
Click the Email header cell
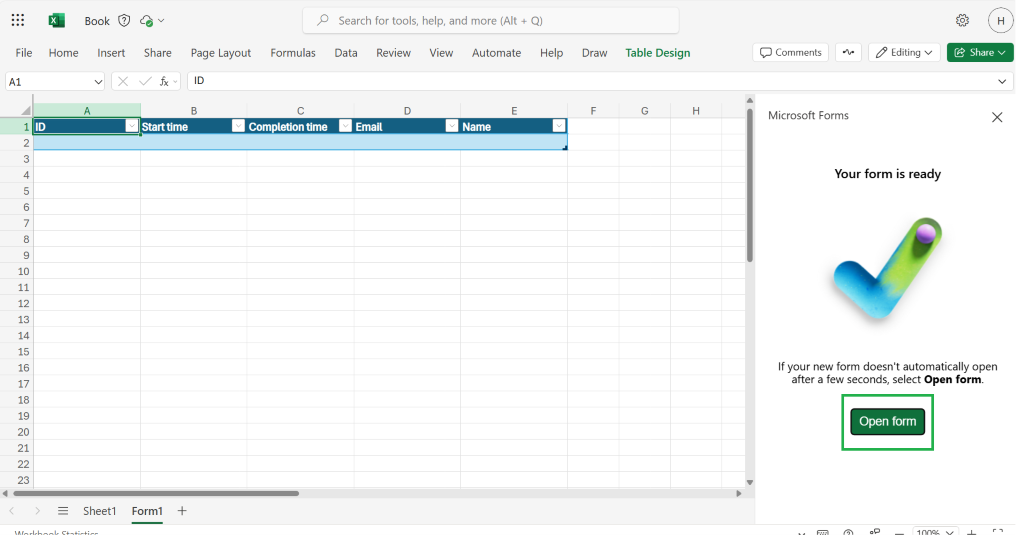pos(407,127)
